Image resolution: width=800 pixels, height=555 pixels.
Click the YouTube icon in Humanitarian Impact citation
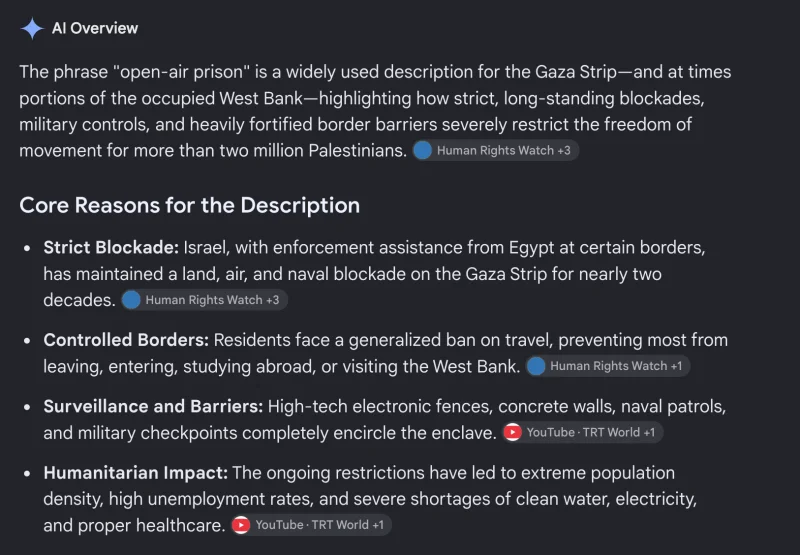(x=241, y=525)
